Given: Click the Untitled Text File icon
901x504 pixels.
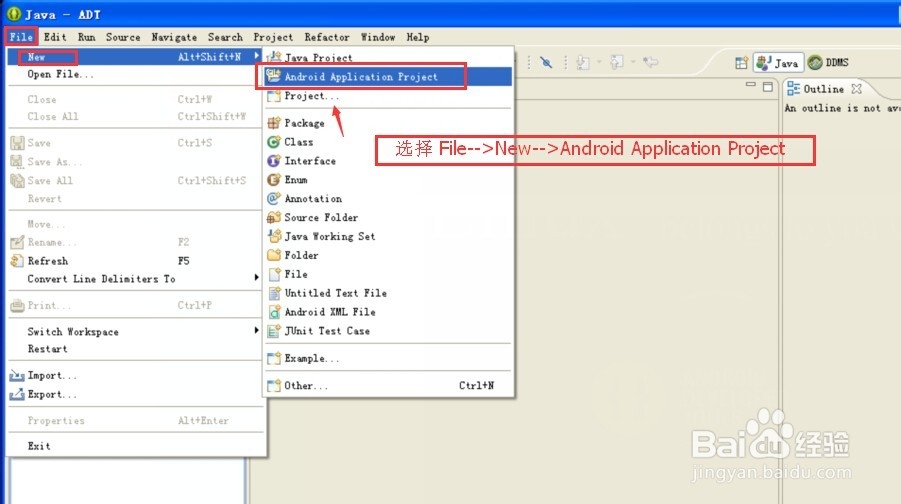Looking at the screenshot, I should 274,293.
